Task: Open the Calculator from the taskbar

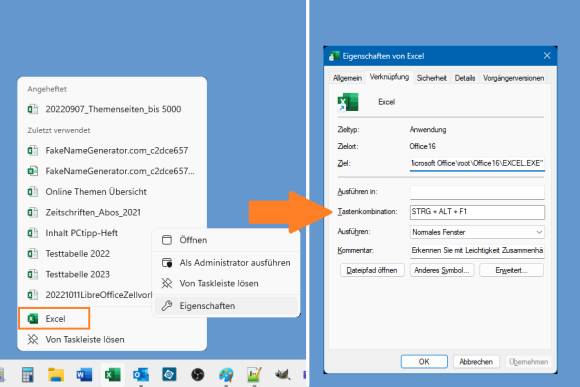Action: click(28, 374)
